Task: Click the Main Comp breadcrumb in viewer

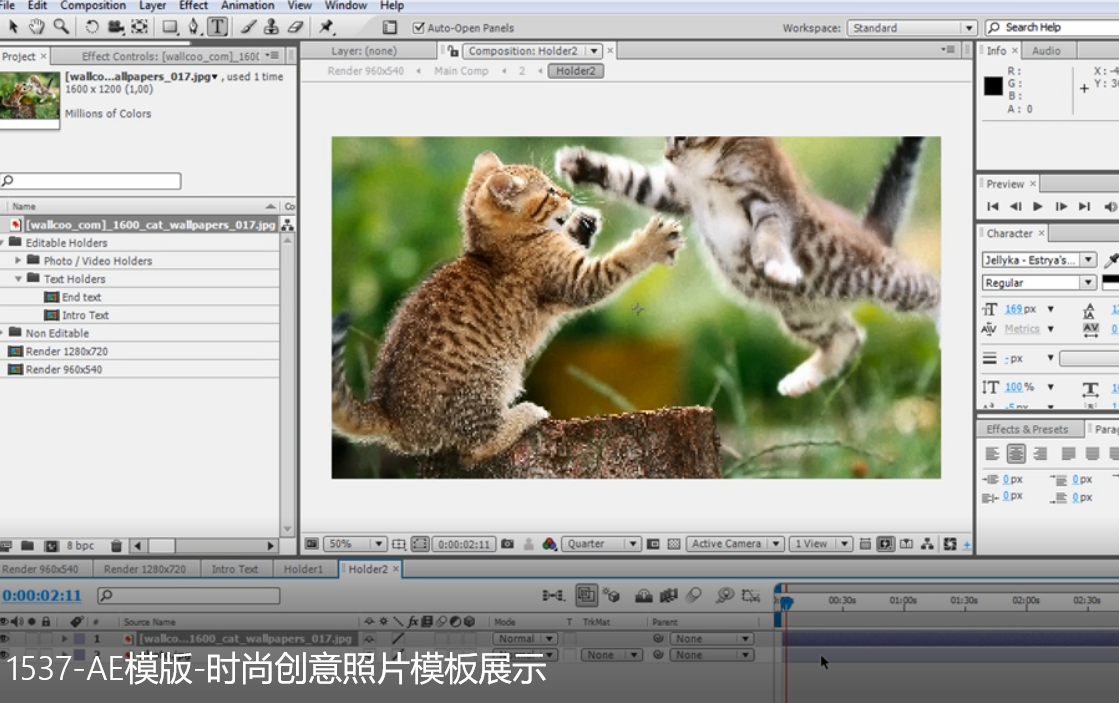Action: pyautogui.click(x=461, y=71)
